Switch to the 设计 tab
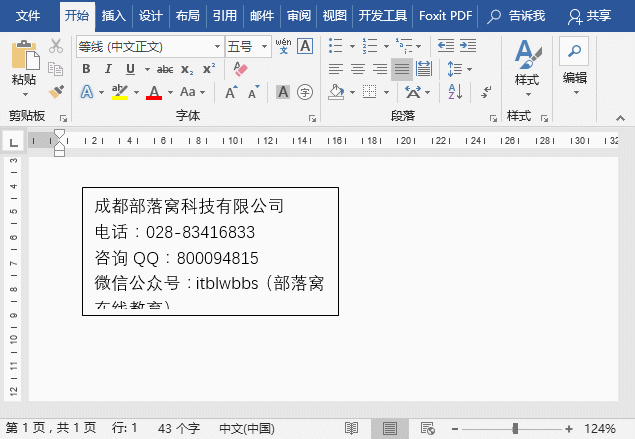This screenshot has height=439, width=635. (151, 16)
